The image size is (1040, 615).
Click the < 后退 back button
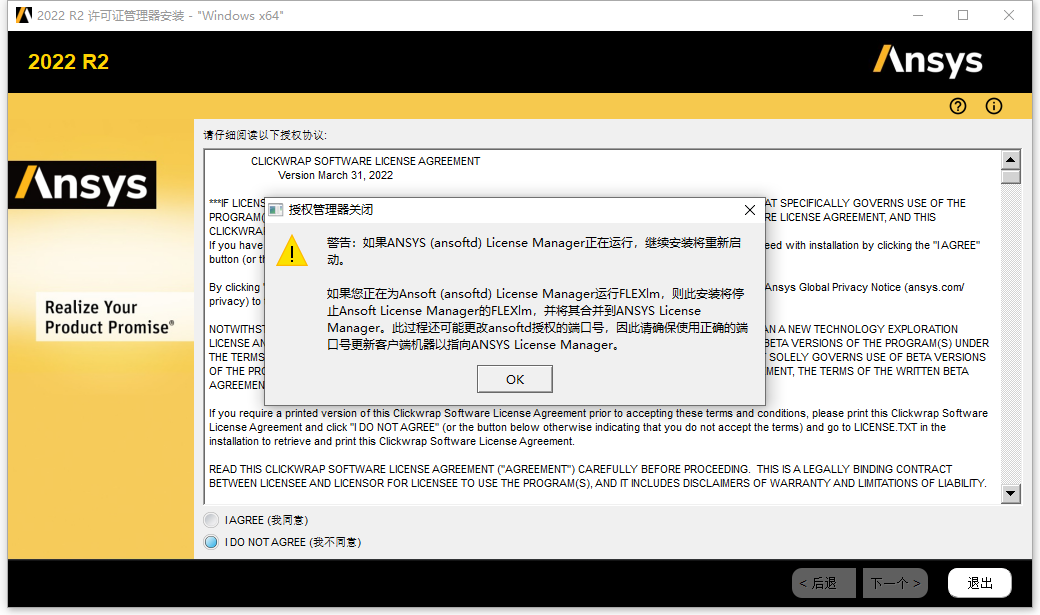[824, 583]
